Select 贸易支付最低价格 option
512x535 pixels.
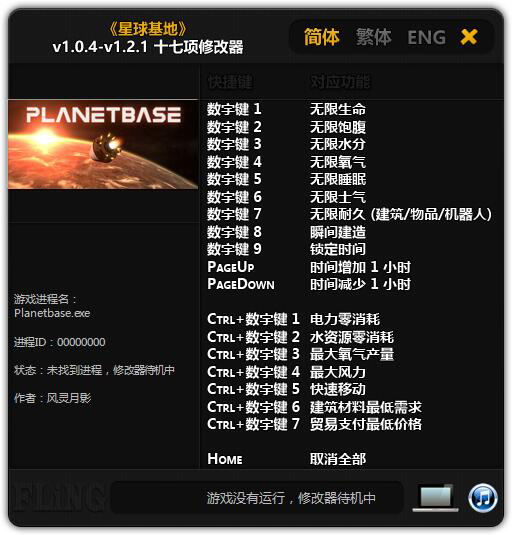coord(366,424)
